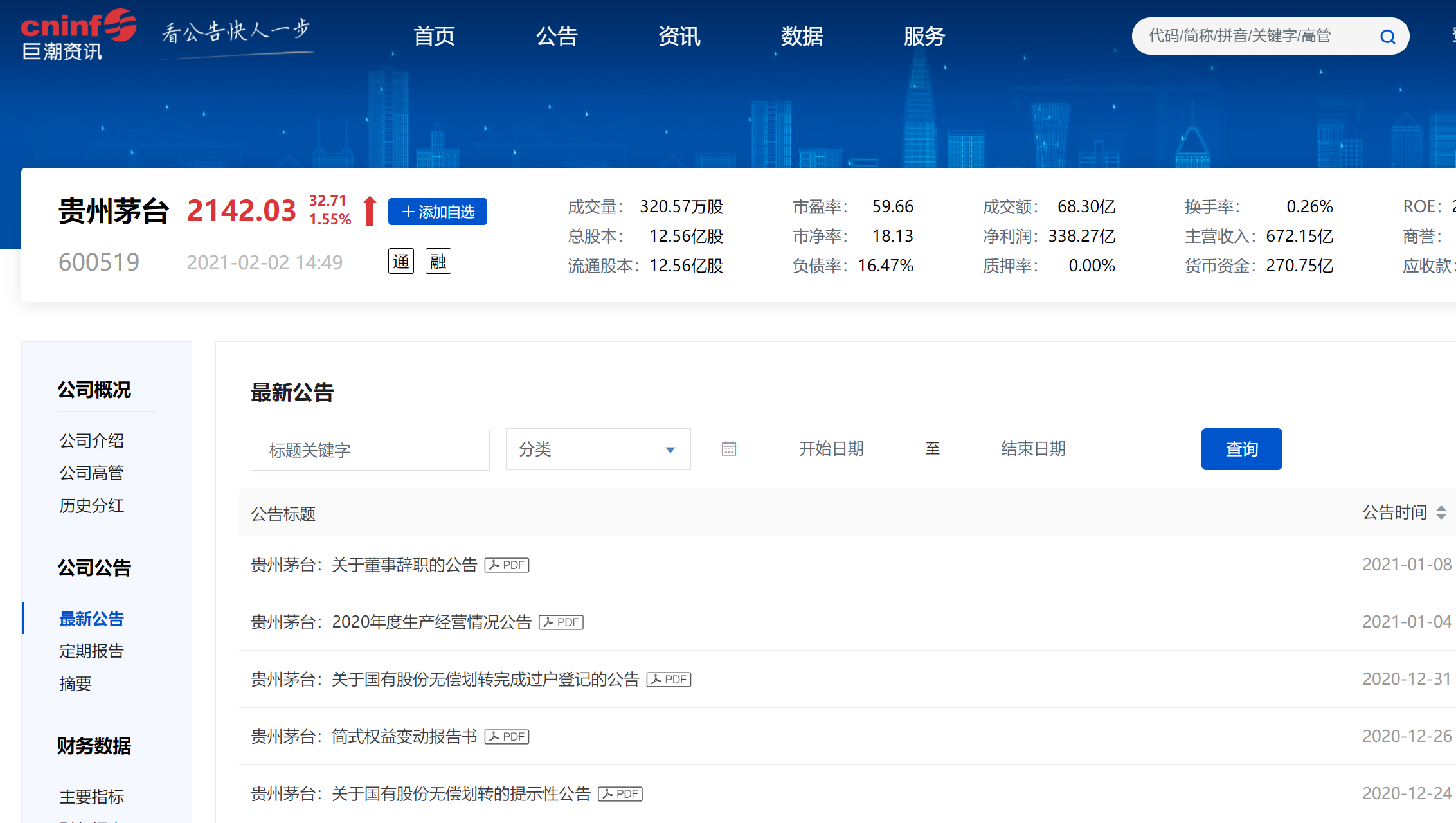Open PDF icon for 关于国有股份无偿划转的提示性公告
Image resolution: width=1456 pixels, height=823 pixels.
pos(620,794)
